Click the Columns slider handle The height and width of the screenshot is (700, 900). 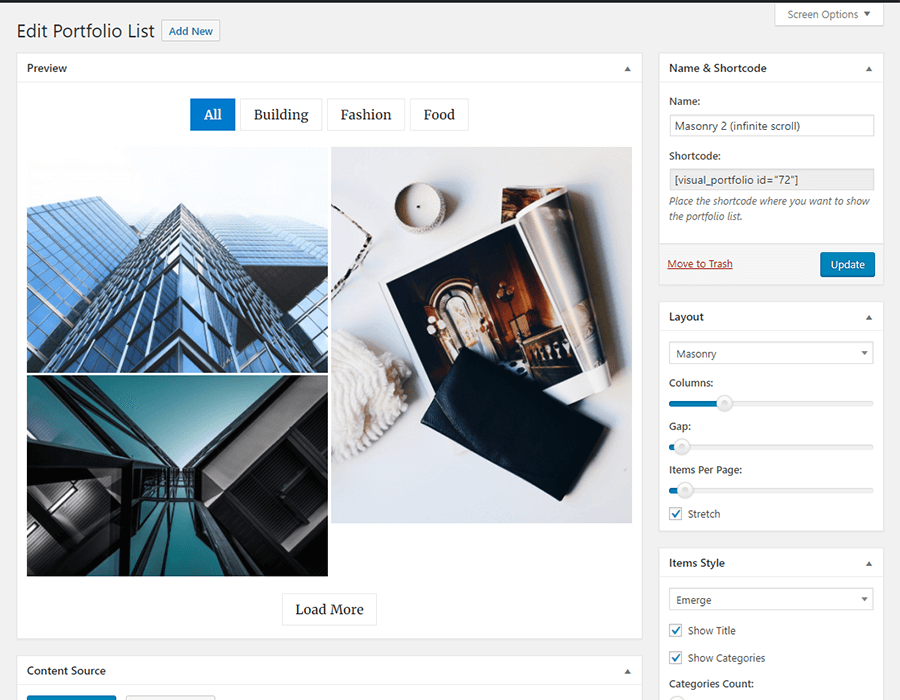tap(724, 403)
